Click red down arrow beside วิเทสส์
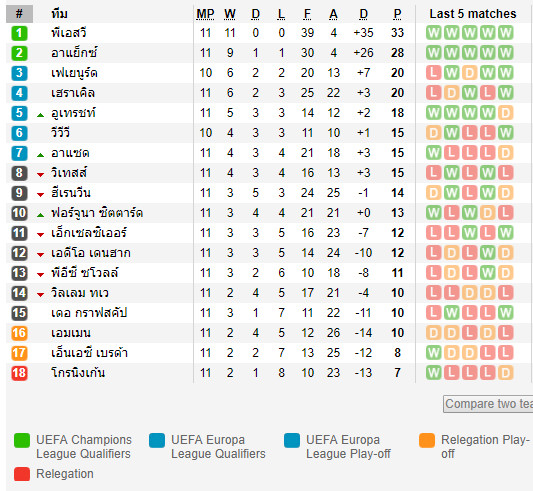Screen dimensions: 533x491 40,175
